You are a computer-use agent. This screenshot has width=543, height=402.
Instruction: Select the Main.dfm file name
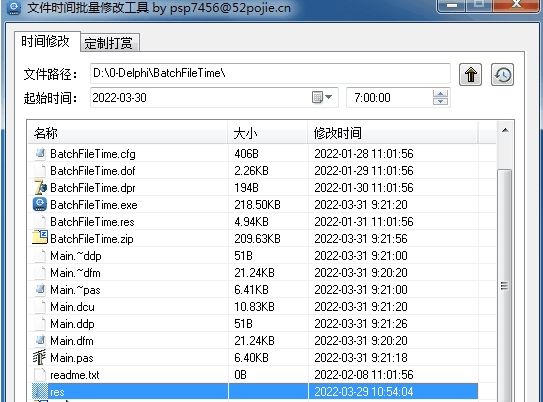[72, 341]
